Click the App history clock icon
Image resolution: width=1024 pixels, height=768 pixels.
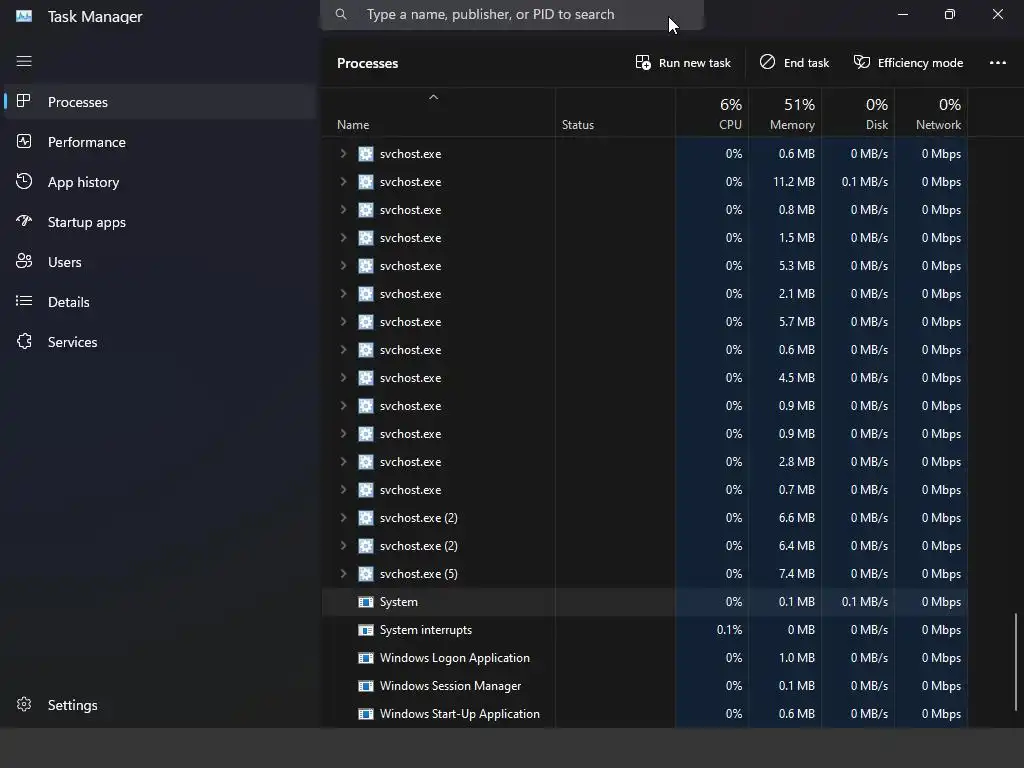point(24,182)
